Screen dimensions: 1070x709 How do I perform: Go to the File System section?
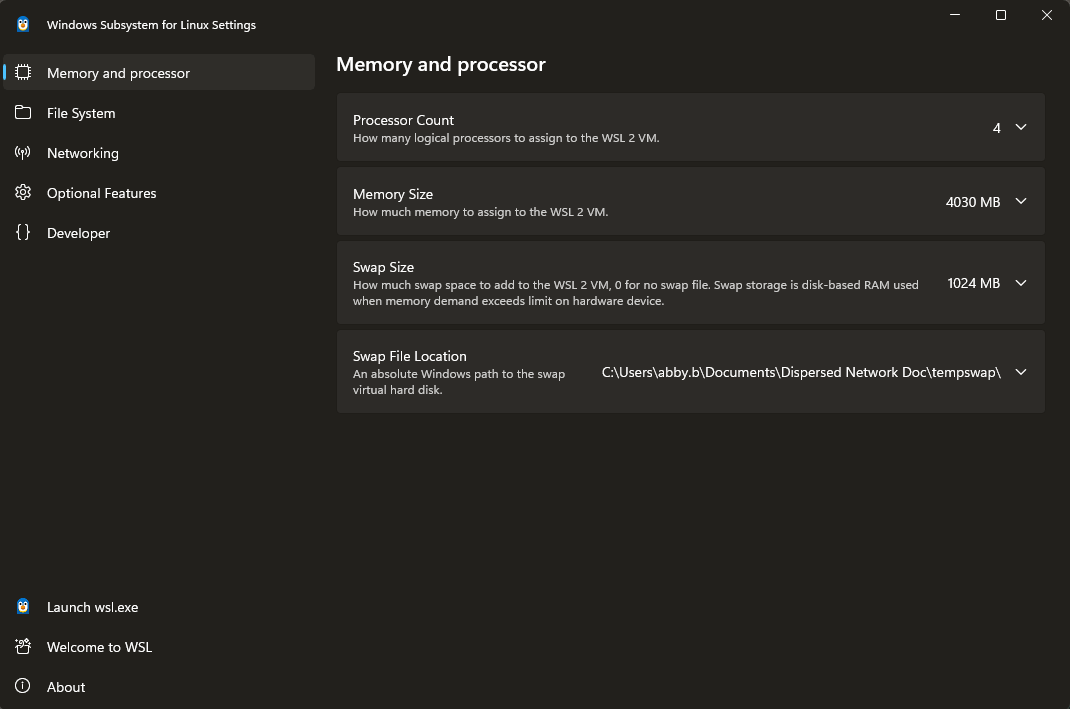pos(159,113)
